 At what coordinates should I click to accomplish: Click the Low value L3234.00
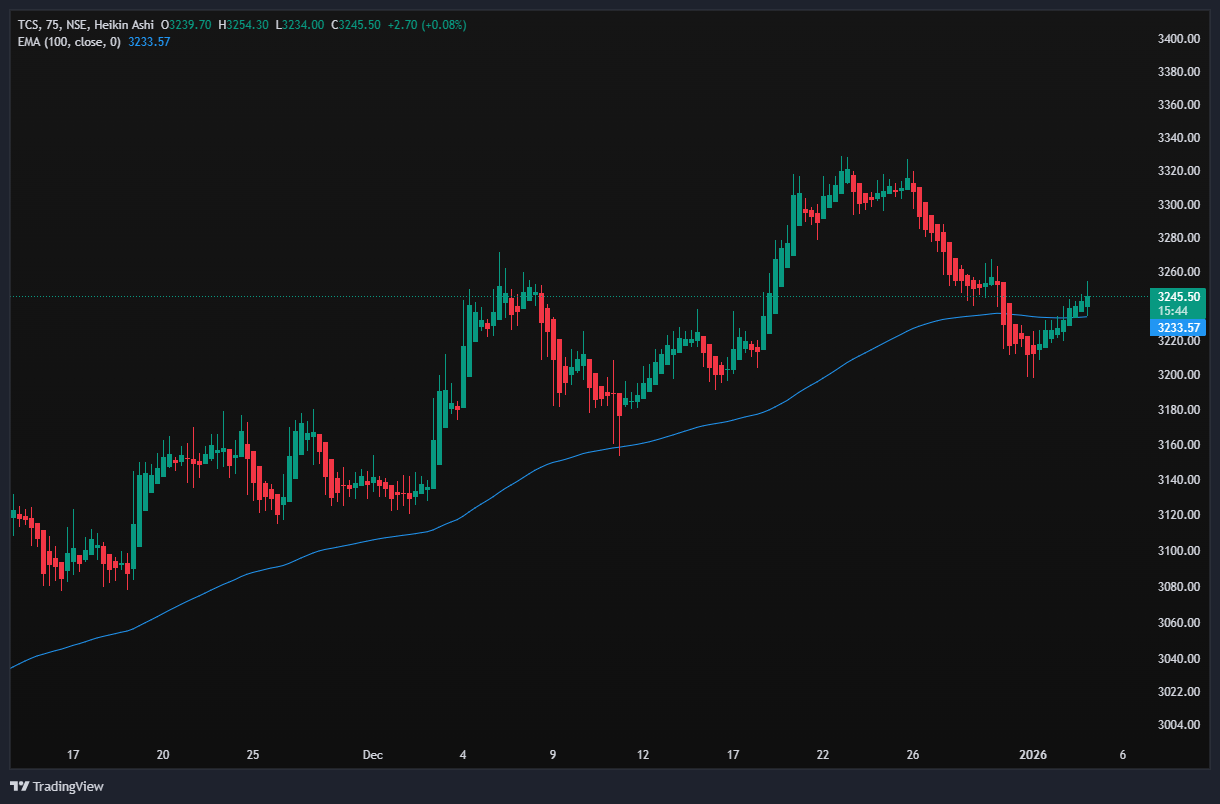tap(299, 24)
